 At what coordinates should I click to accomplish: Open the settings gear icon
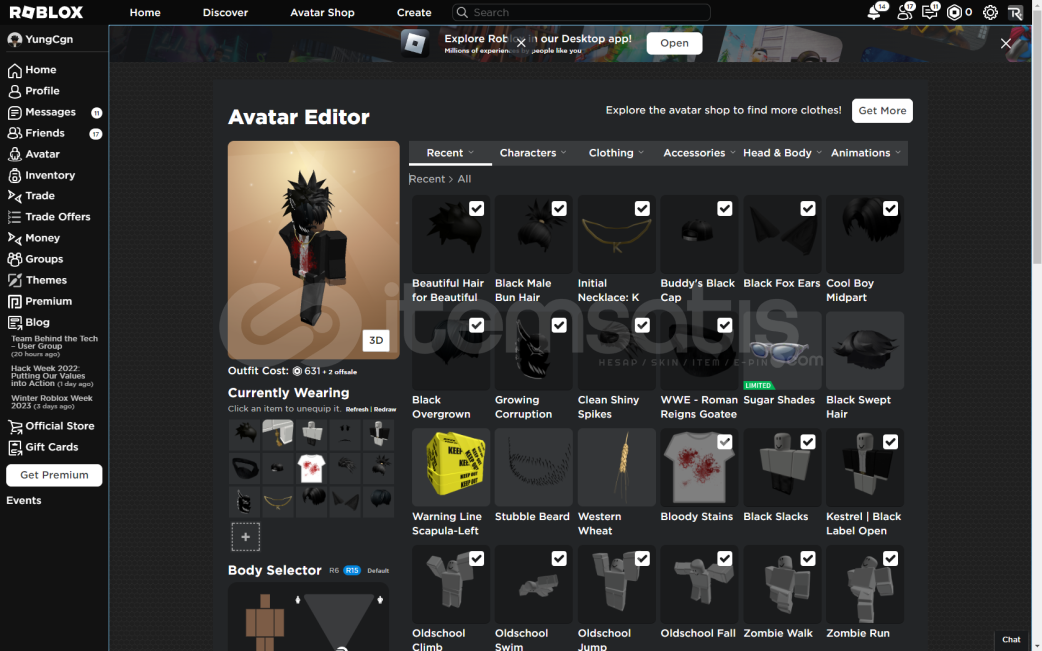click(990, 12)
